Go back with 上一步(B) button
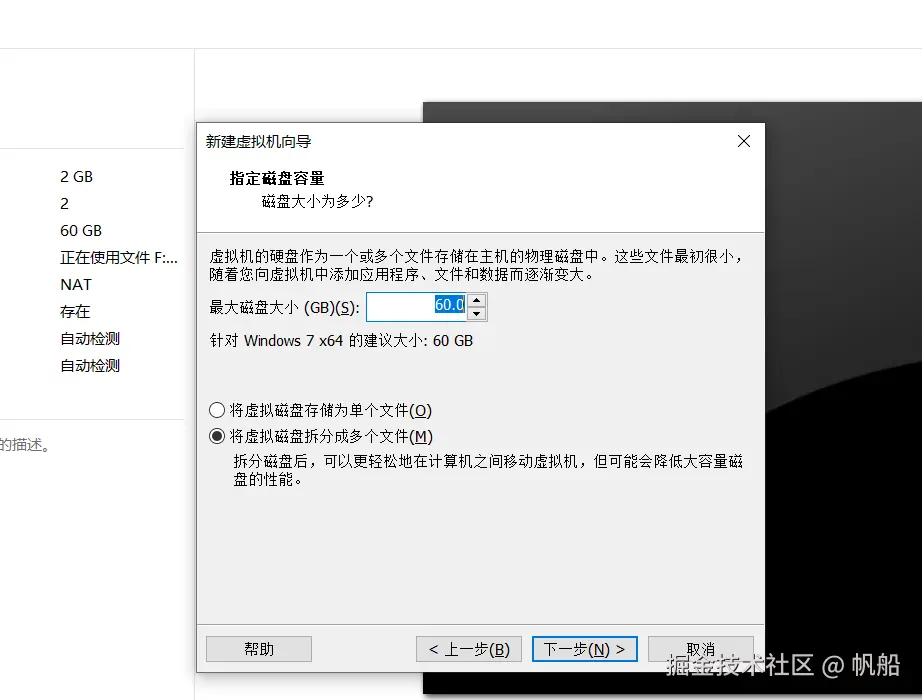The width and height of the screenshot is (922, 700). pos(469,649)
